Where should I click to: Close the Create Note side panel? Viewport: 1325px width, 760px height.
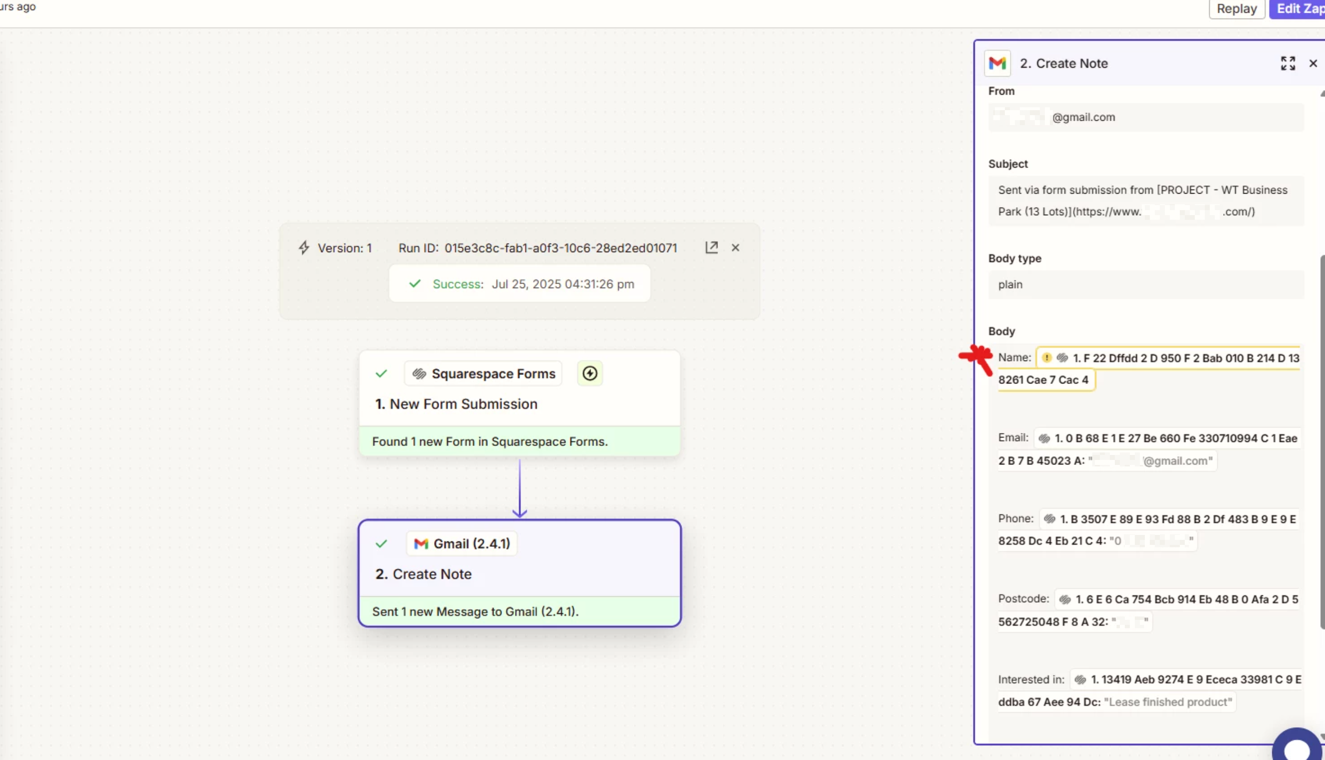click(x=1313, y=63)
